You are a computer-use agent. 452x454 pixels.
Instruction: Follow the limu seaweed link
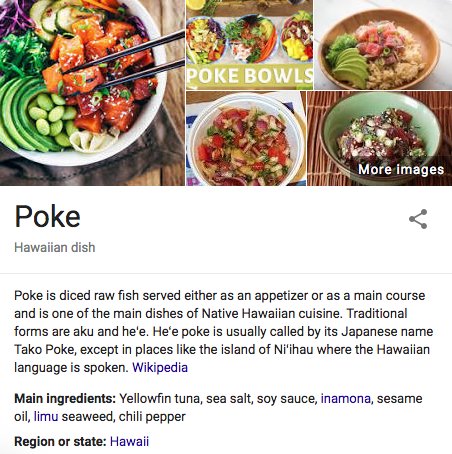46,416
